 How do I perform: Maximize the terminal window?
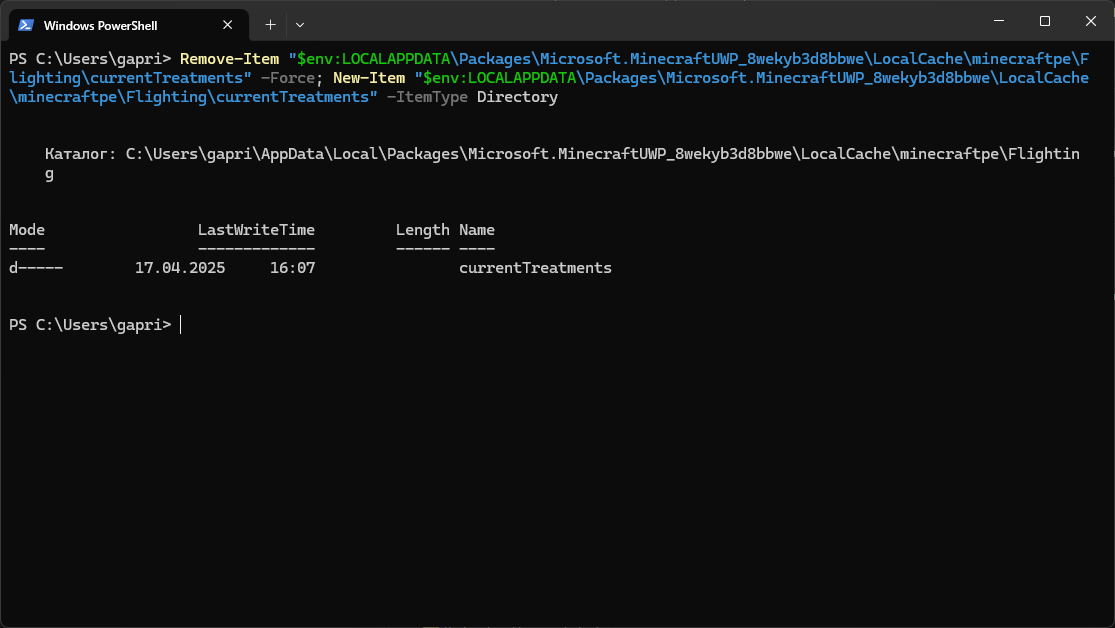point(1045,21)
